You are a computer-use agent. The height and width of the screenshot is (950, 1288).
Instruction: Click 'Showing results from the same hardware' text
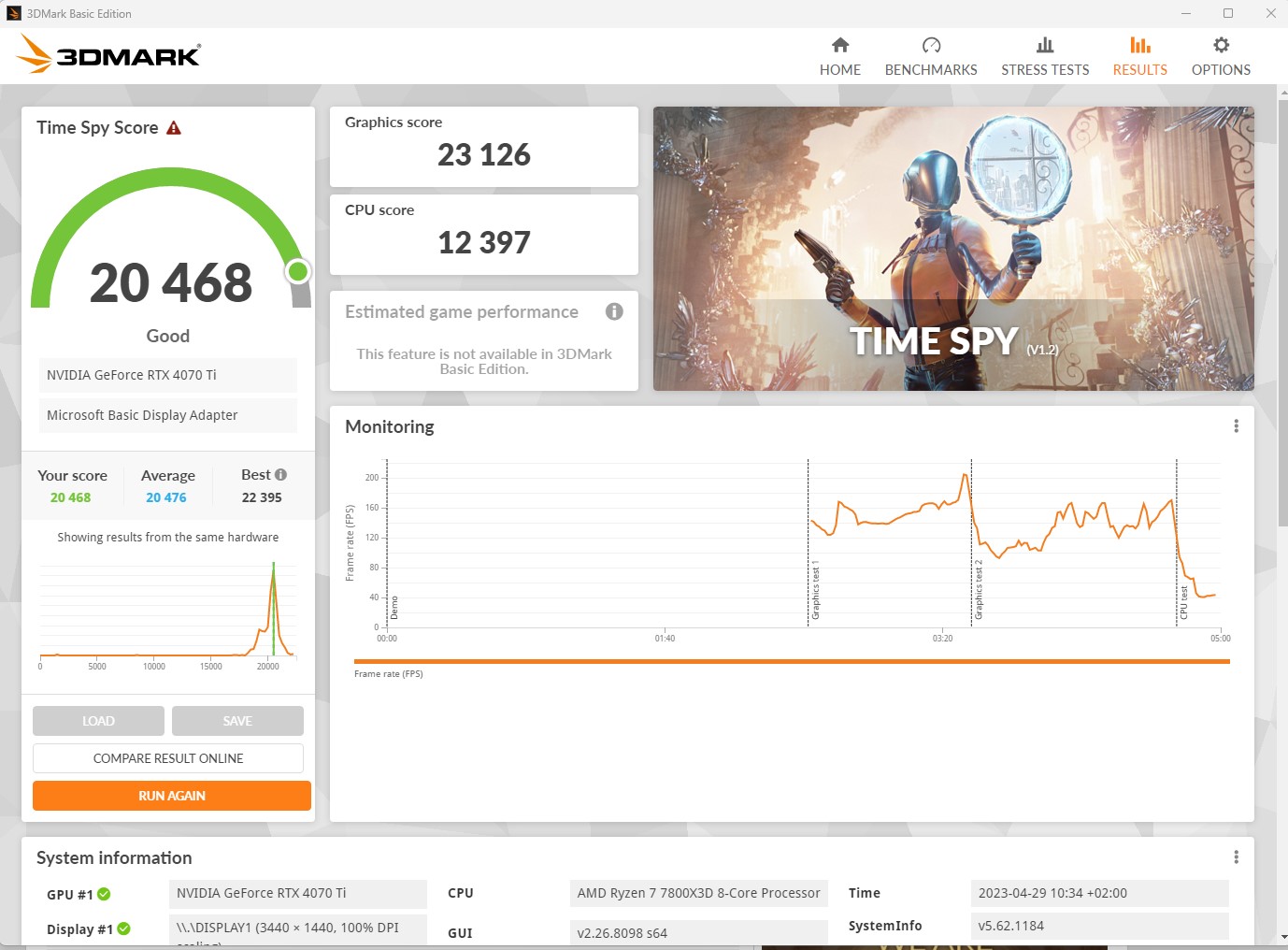(168, 538)
